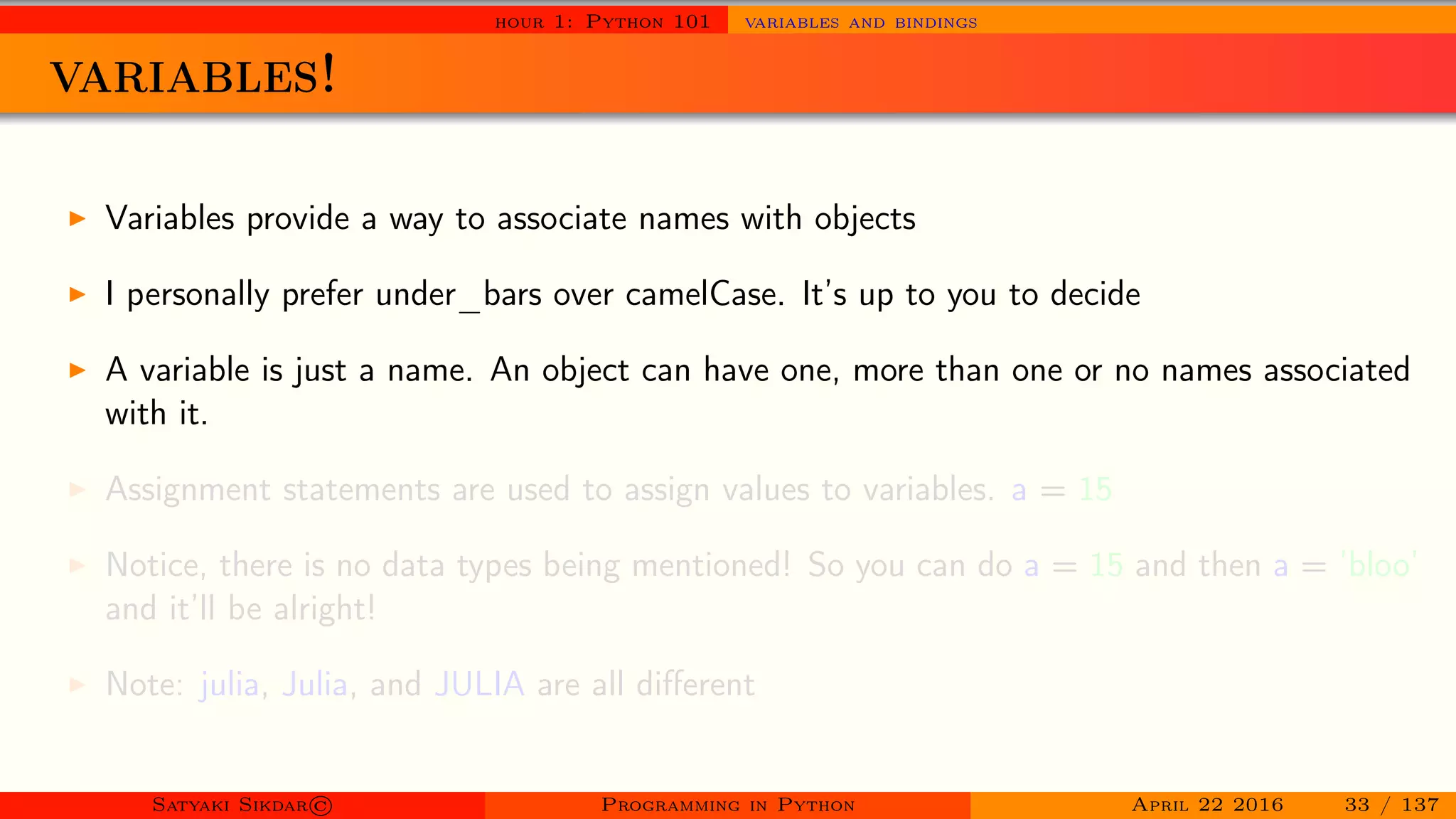Select the 'VARIABLES!' slide title
The image size is (1456, 819).
point(192,75)
